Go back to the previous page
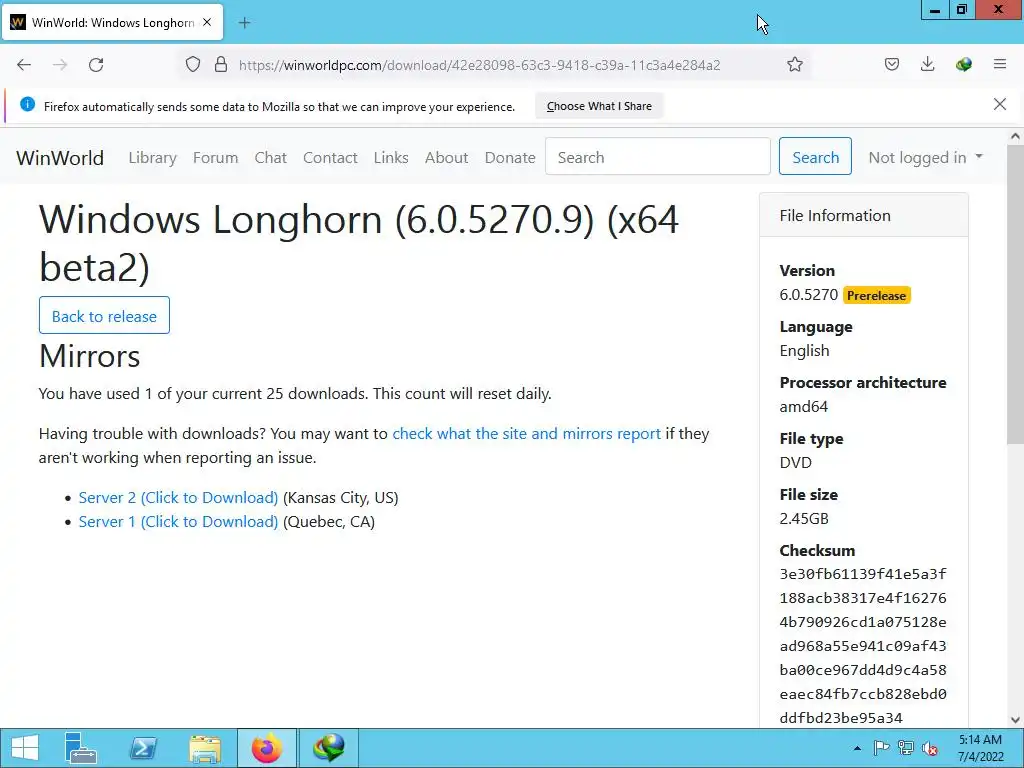1024x768 pixels. click(24, 65)
